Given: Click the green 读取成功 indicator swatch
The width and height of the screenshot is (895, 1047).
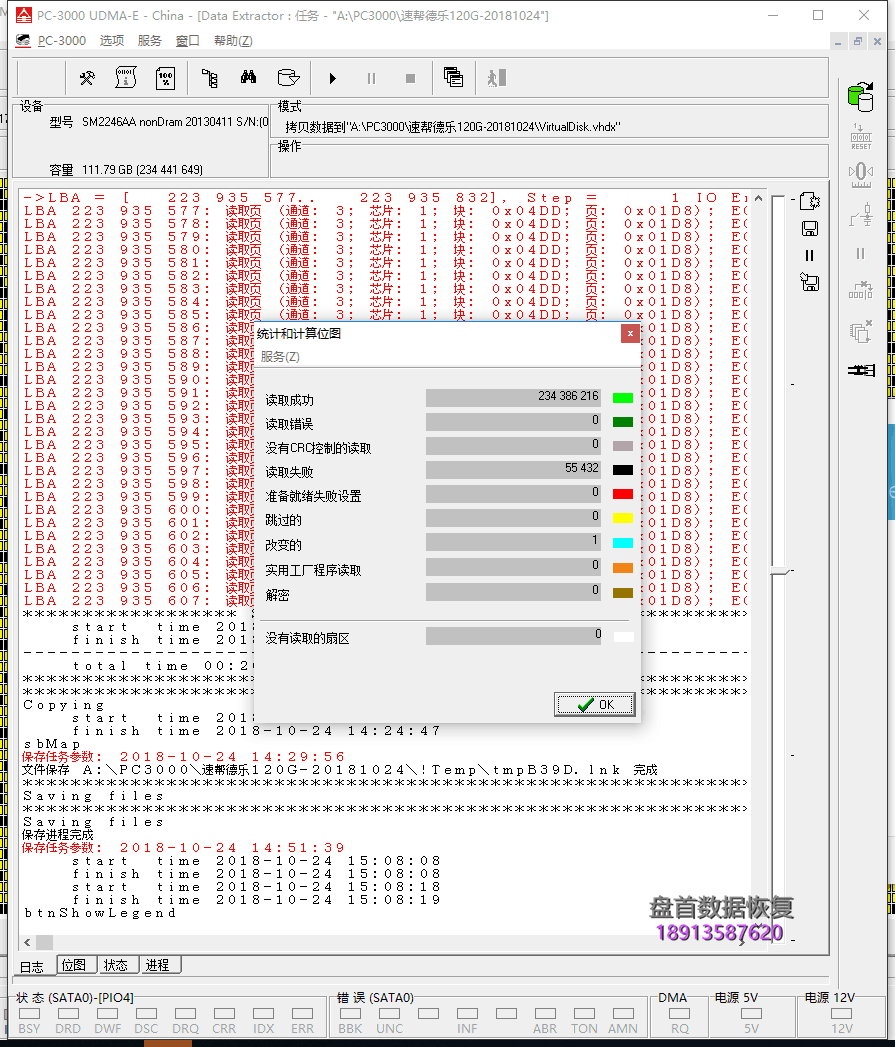Looking at the screenshot, I should click(x=623, y=396).
